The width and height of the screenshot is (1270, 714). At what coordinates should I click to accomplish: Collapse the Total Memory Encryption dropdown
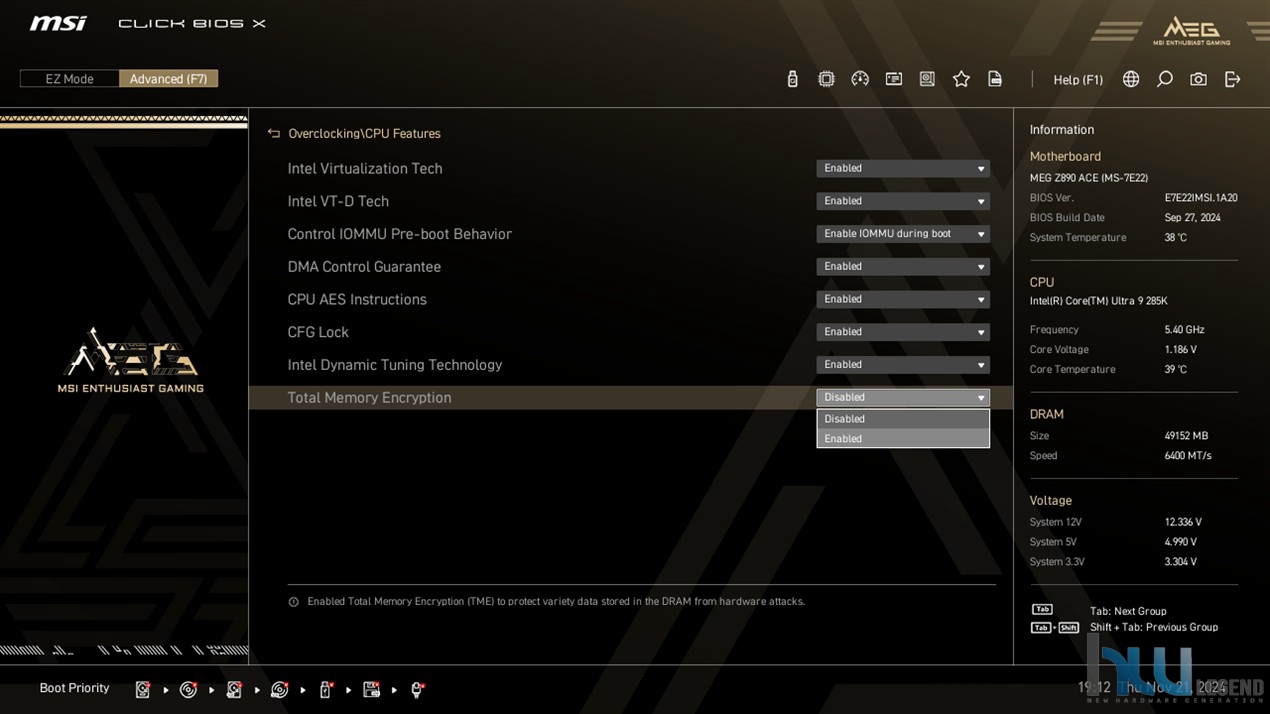903,397
